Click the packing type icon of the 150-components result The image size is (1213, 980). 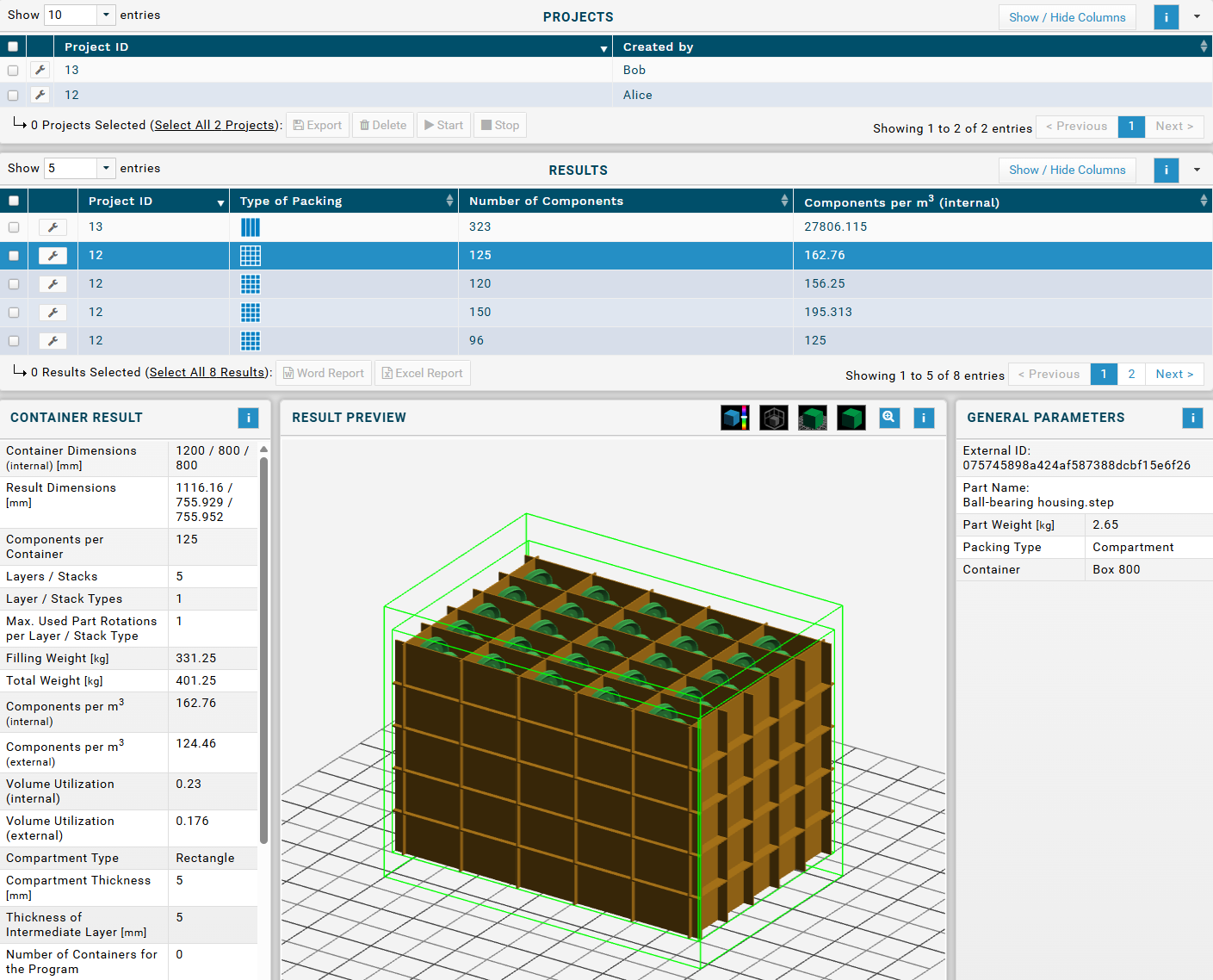(251, 313)
